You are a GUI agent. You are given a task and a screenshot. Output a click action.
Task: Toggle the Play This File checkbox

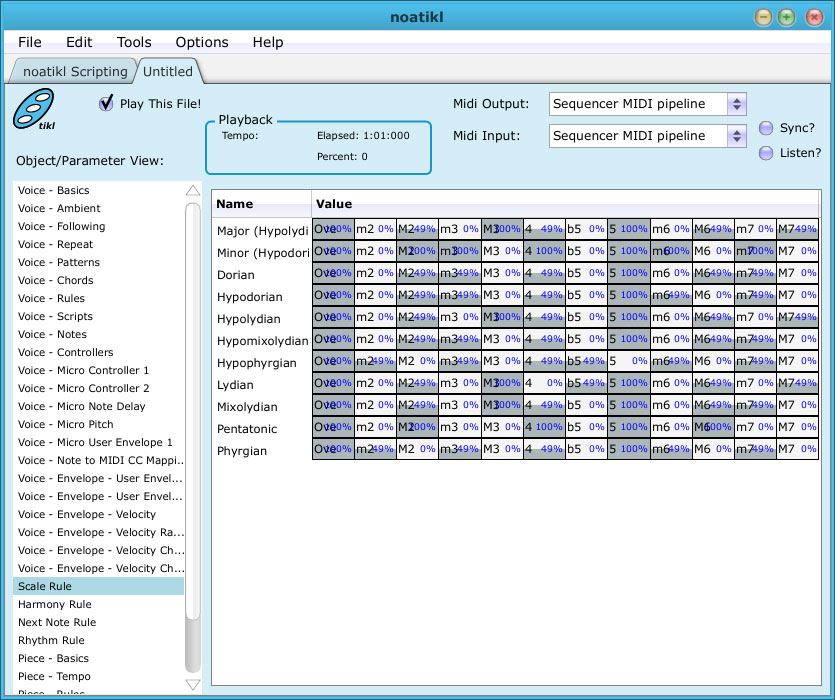click(106, 103)
